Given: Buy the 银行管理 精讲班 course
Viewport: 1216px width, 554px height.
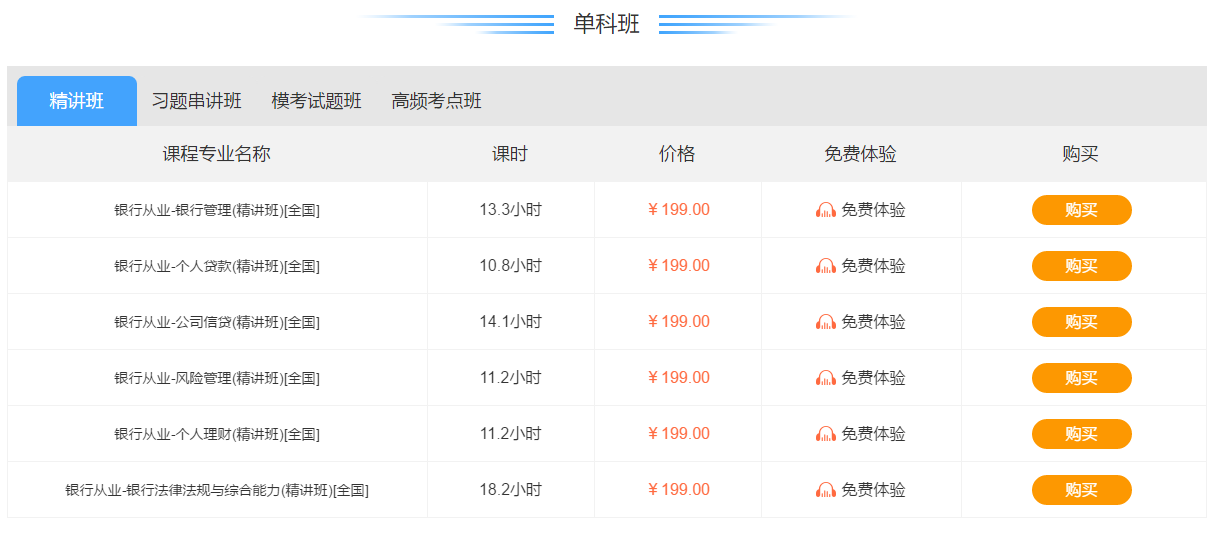Looking at the screenshot, I should (x=1082, y=210).
